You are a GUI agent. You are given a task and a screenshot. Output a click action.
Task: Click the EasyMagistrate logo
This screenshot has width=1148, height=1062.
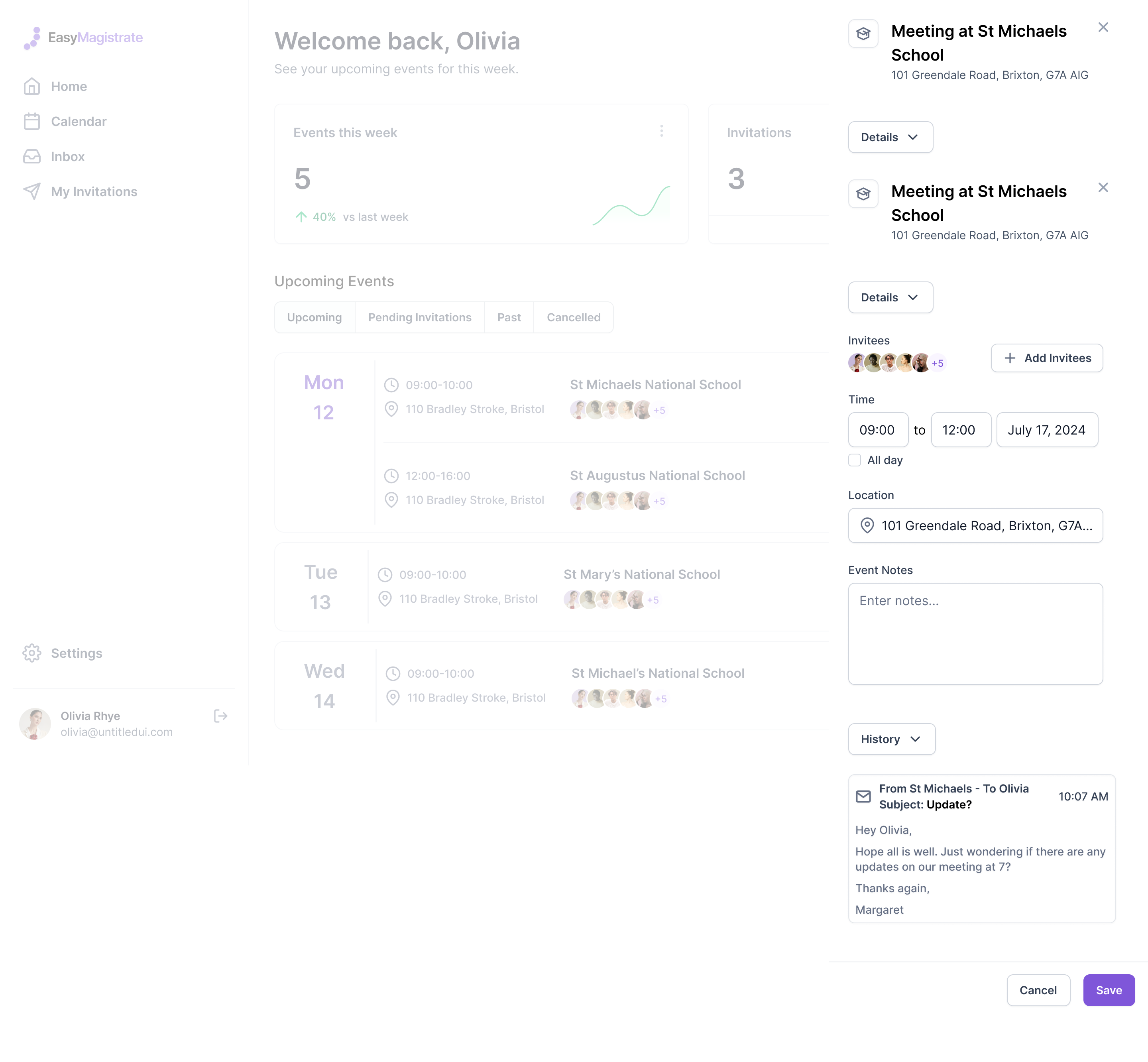tap(83, 37)
